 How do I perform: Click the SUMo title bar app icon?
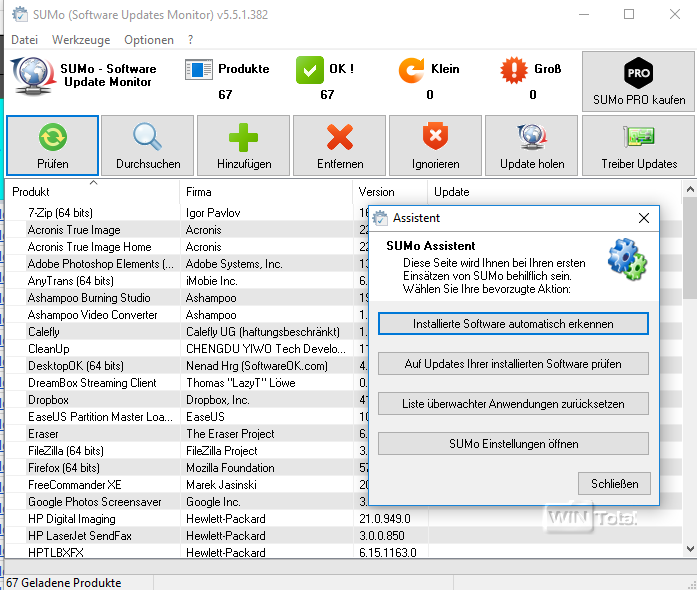(19, 14)
